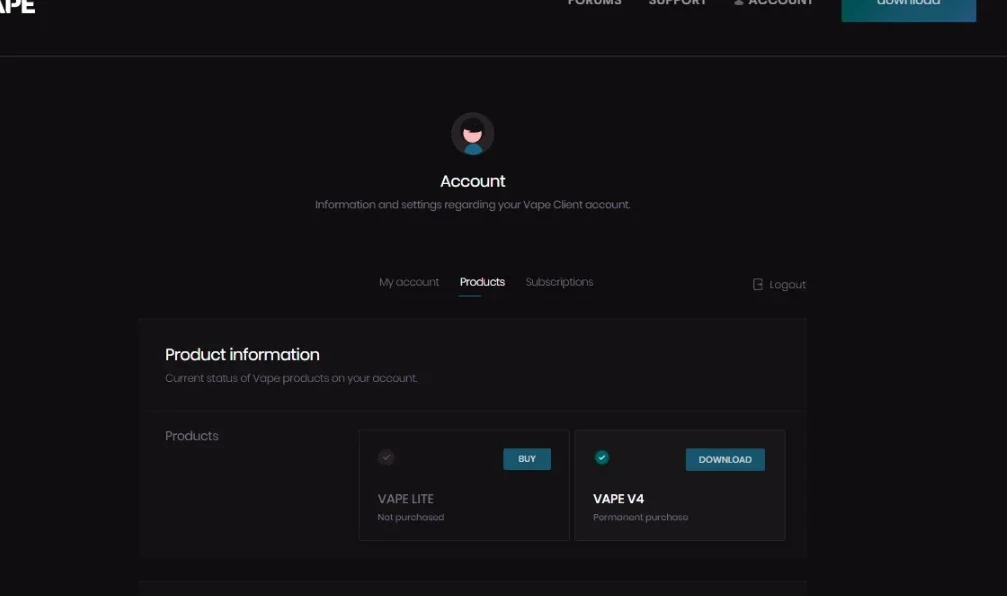1007x596 pixels.
Task: Click the header Download button
Action: (909, 10)
